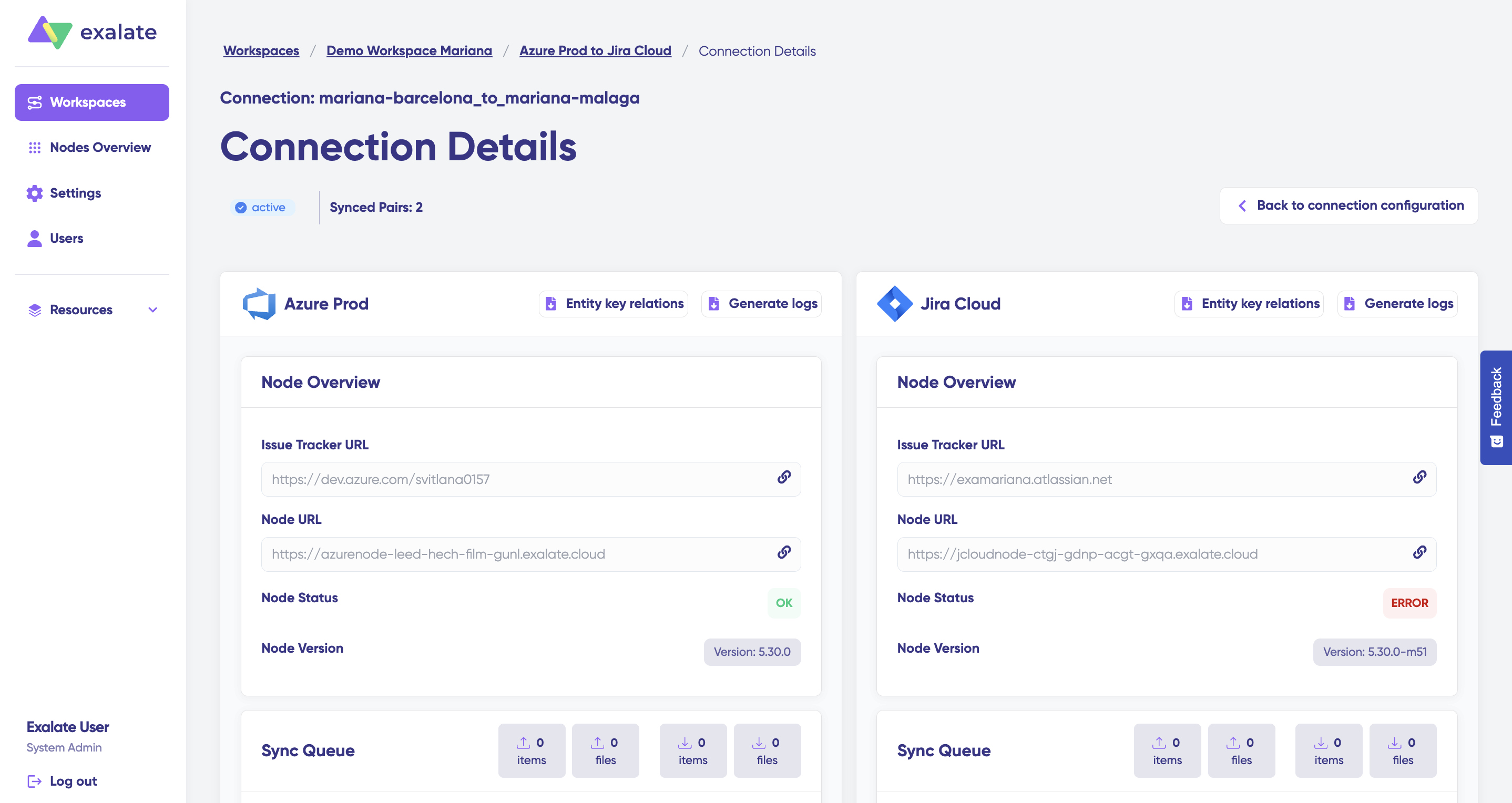Click Back to connection configuration
Image resolution: width=1512 pixels, height=803 pixels.
(1348, 205)
